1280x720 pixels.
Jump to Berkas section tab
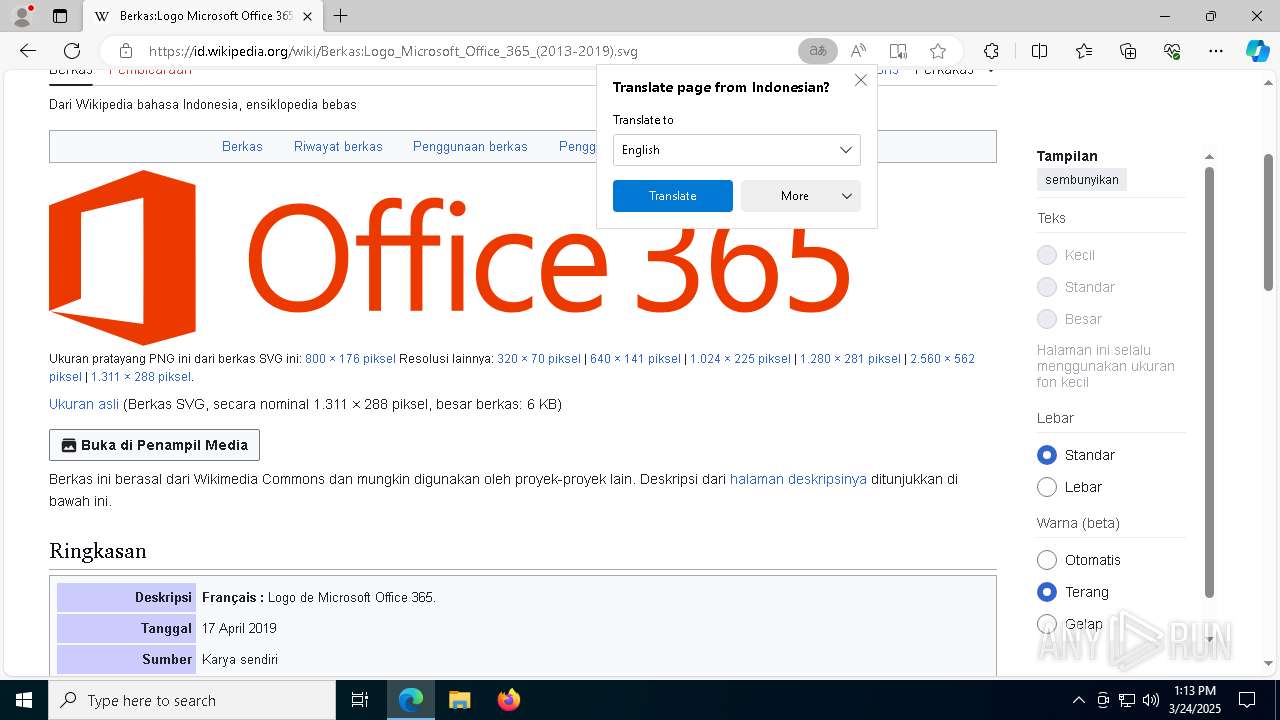tap(242, 146)
